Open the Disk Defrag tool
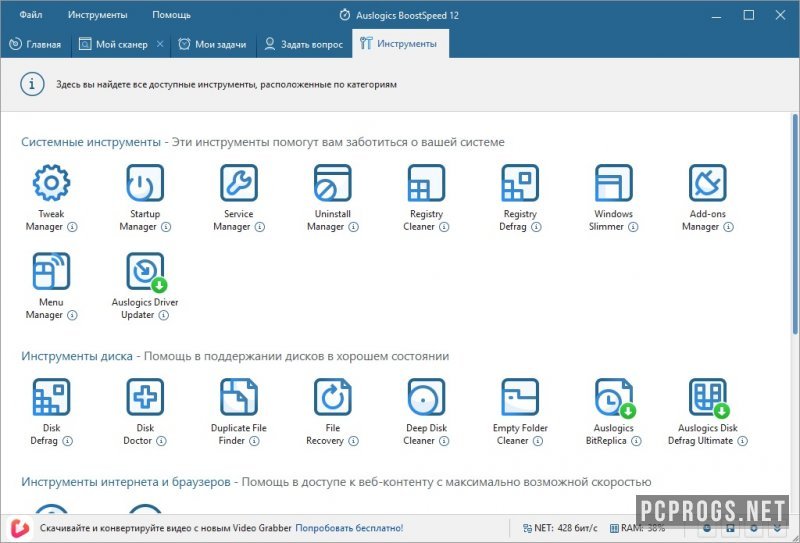Image resolution: width=800 pixels, height=543 pixels. (51, 397)
